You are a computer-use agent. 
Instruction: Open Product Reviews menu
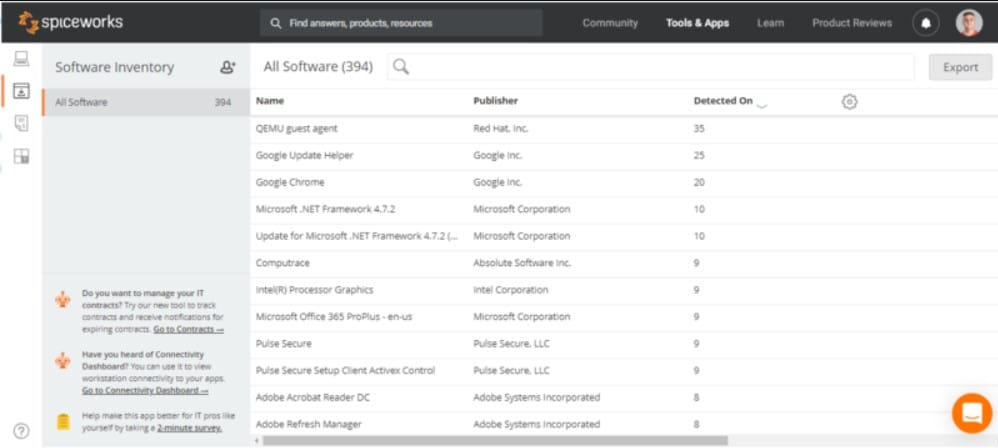(852, 23)
